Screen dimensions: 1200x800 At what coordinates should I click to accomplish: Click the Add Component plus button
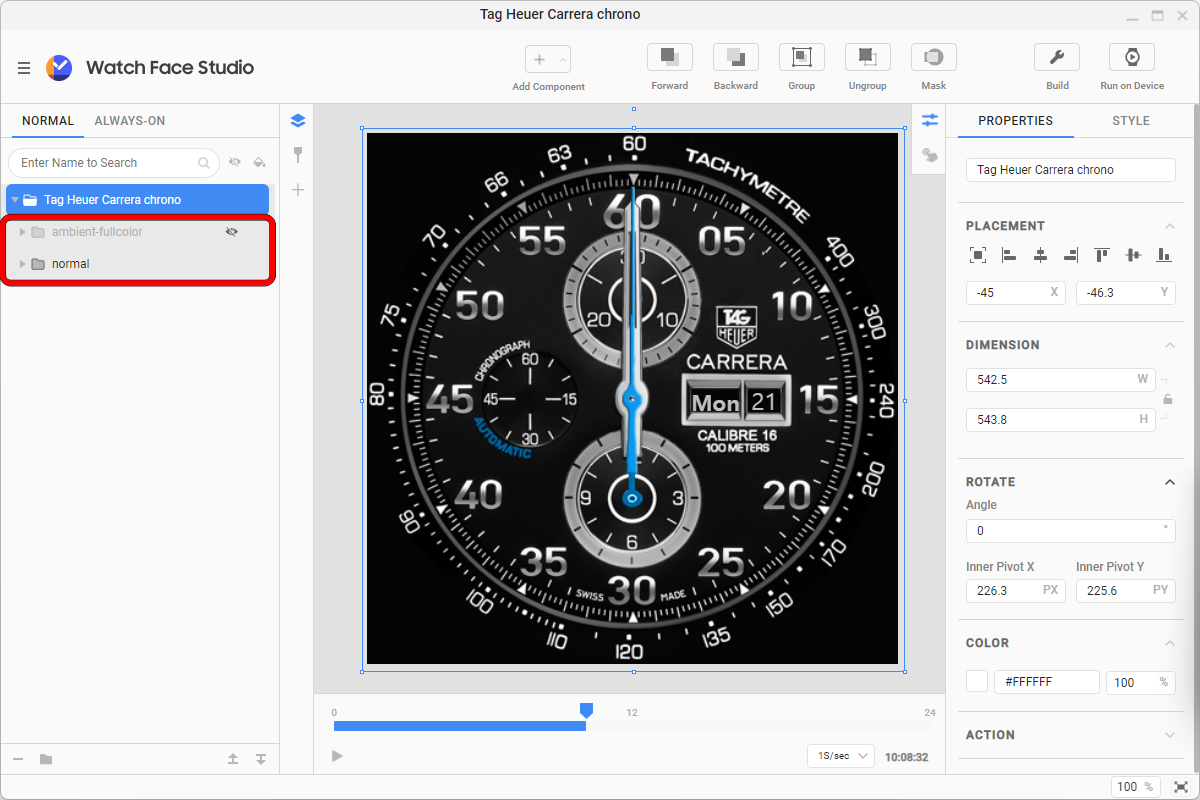pos(539,60)
